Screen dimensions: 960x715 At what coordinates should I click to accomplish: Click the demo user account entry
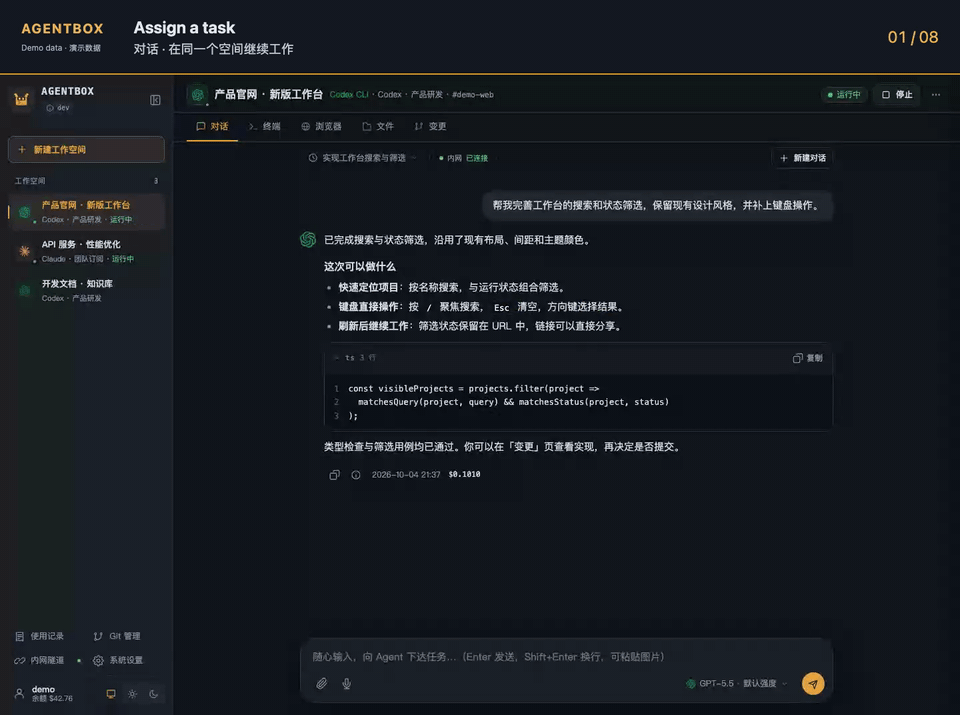pyautogui.click(x=43, y=694)
